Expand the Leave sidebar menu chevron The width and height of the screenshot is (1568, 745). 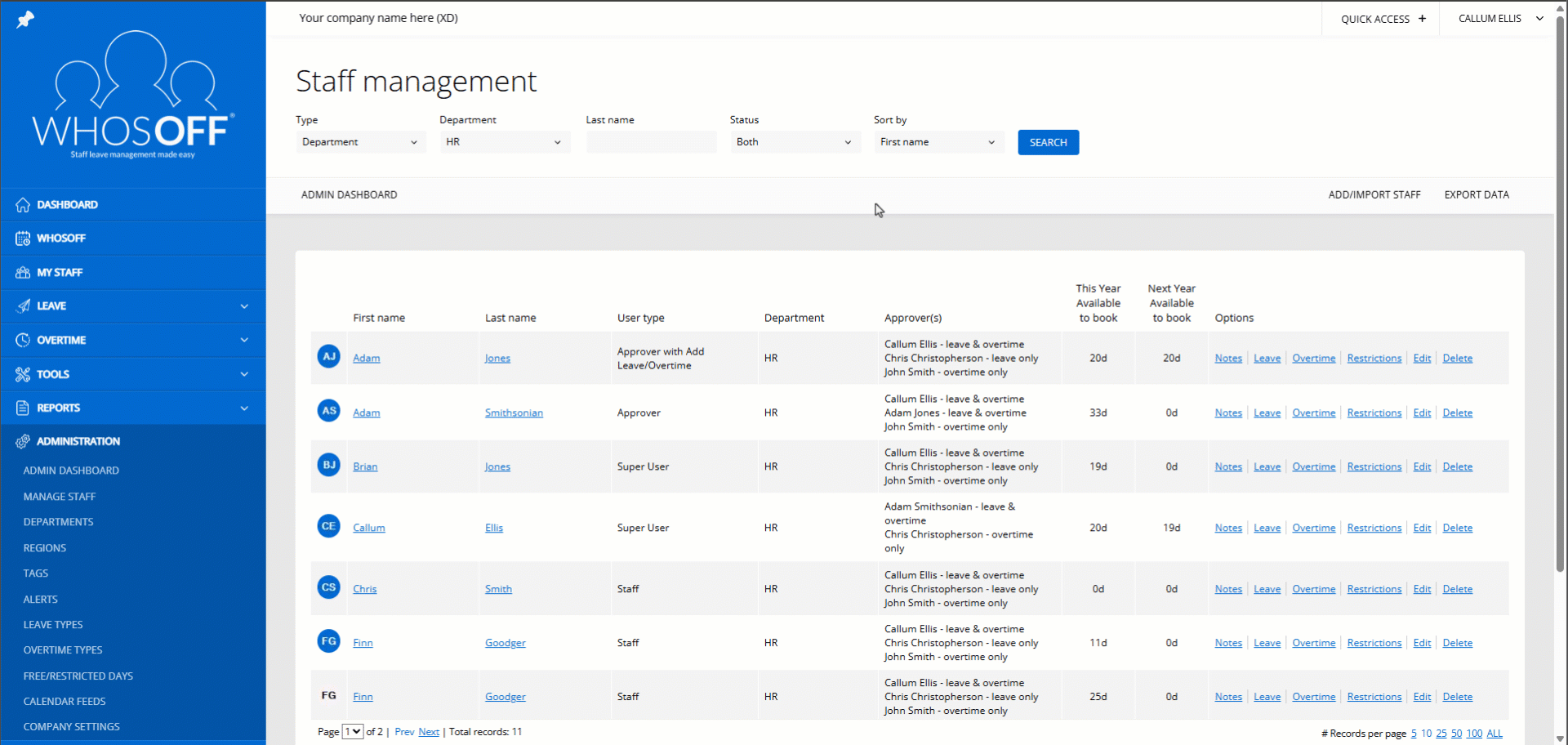[x=244, y=306]
